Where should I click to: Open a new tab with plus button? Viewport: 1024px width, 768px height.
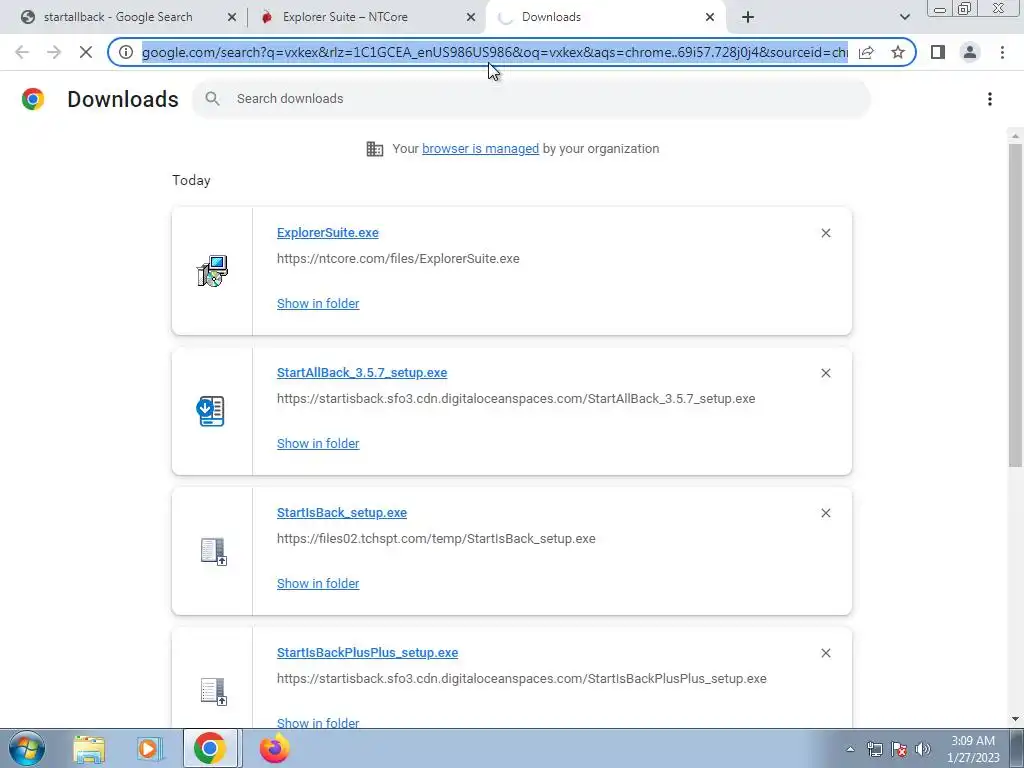[x=748, y=17]
